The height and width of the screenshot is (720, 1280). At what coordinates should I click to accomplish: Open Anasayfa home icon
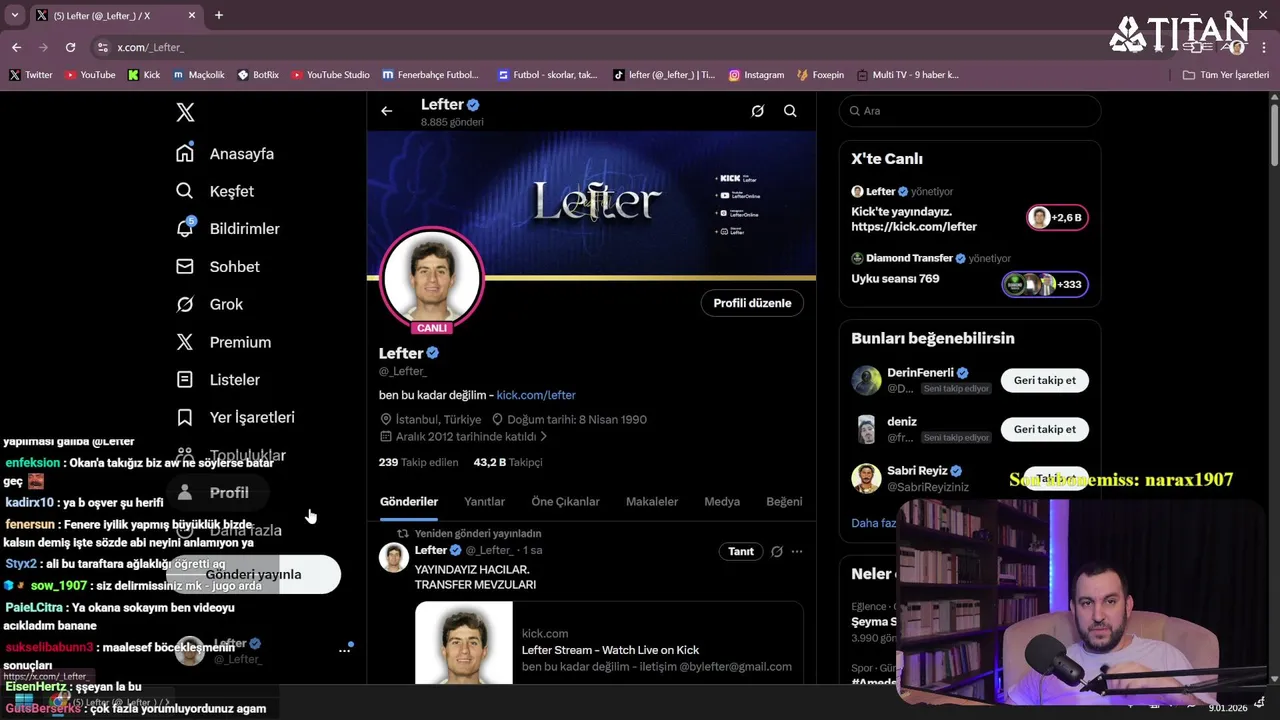(x=185, y=153)
